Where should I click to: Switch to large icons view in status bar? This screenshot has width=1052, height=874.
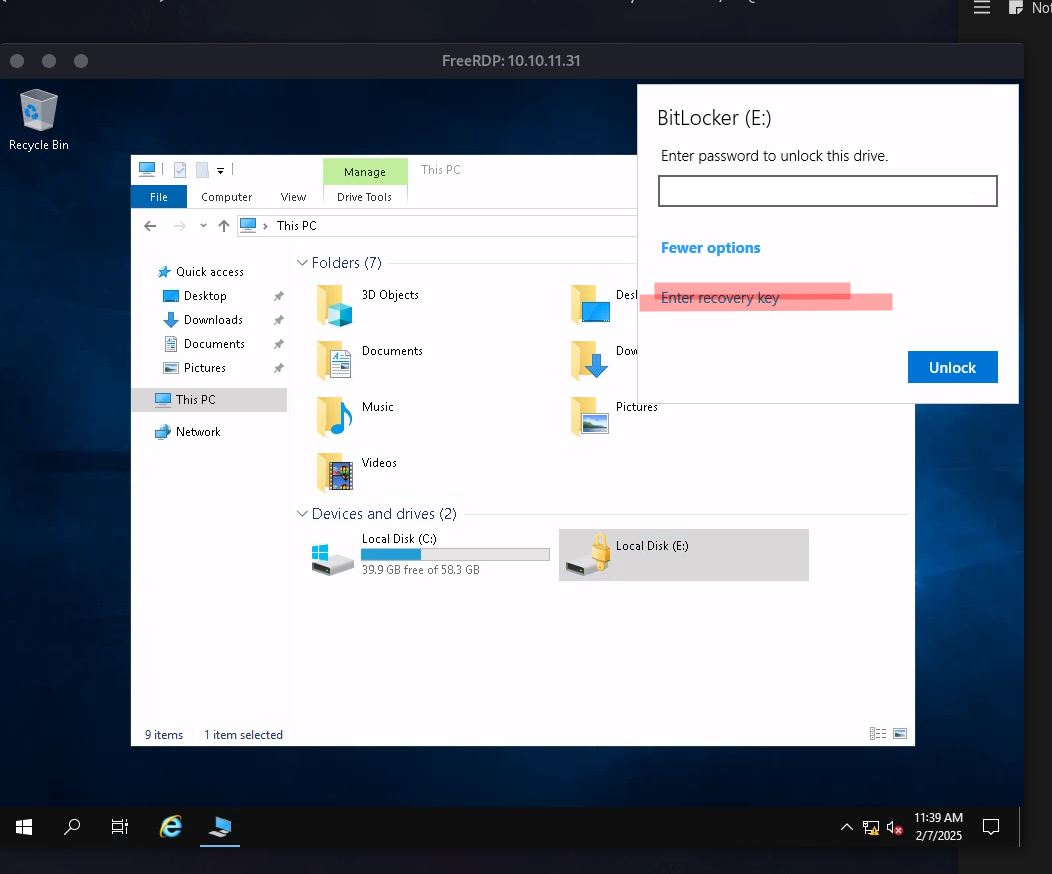(x=900, y=734)
